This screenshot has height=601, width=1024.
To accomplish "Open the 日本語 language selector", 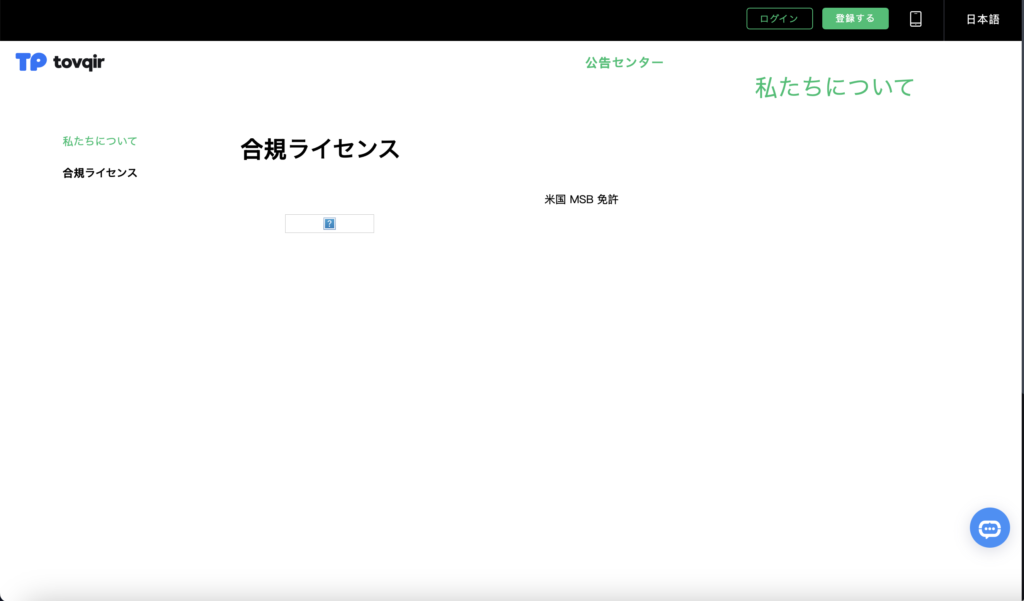I will coord(983,20).
